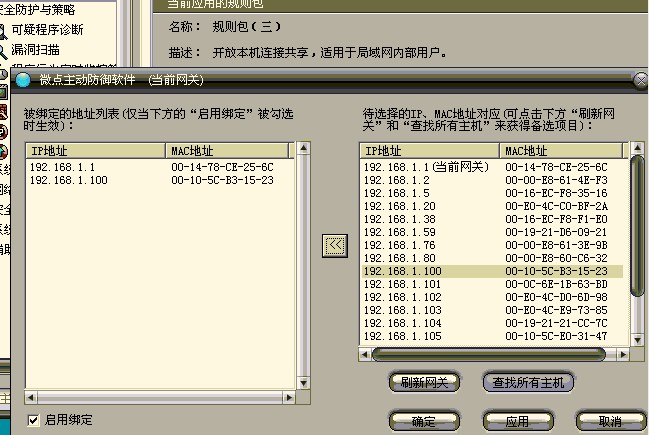Select candidate row 192.168.1.103
This screenshot has width=649, height=435.
pyautogui.click(x=492, y=310)
